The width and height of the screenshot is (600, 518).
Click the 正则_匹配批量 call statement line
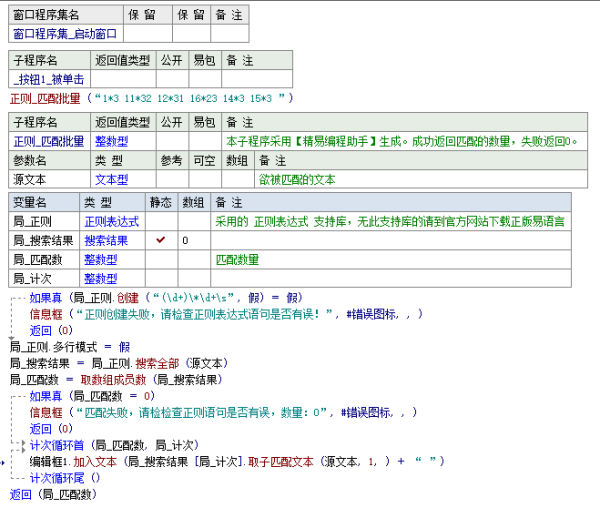(x=150, y=98)
